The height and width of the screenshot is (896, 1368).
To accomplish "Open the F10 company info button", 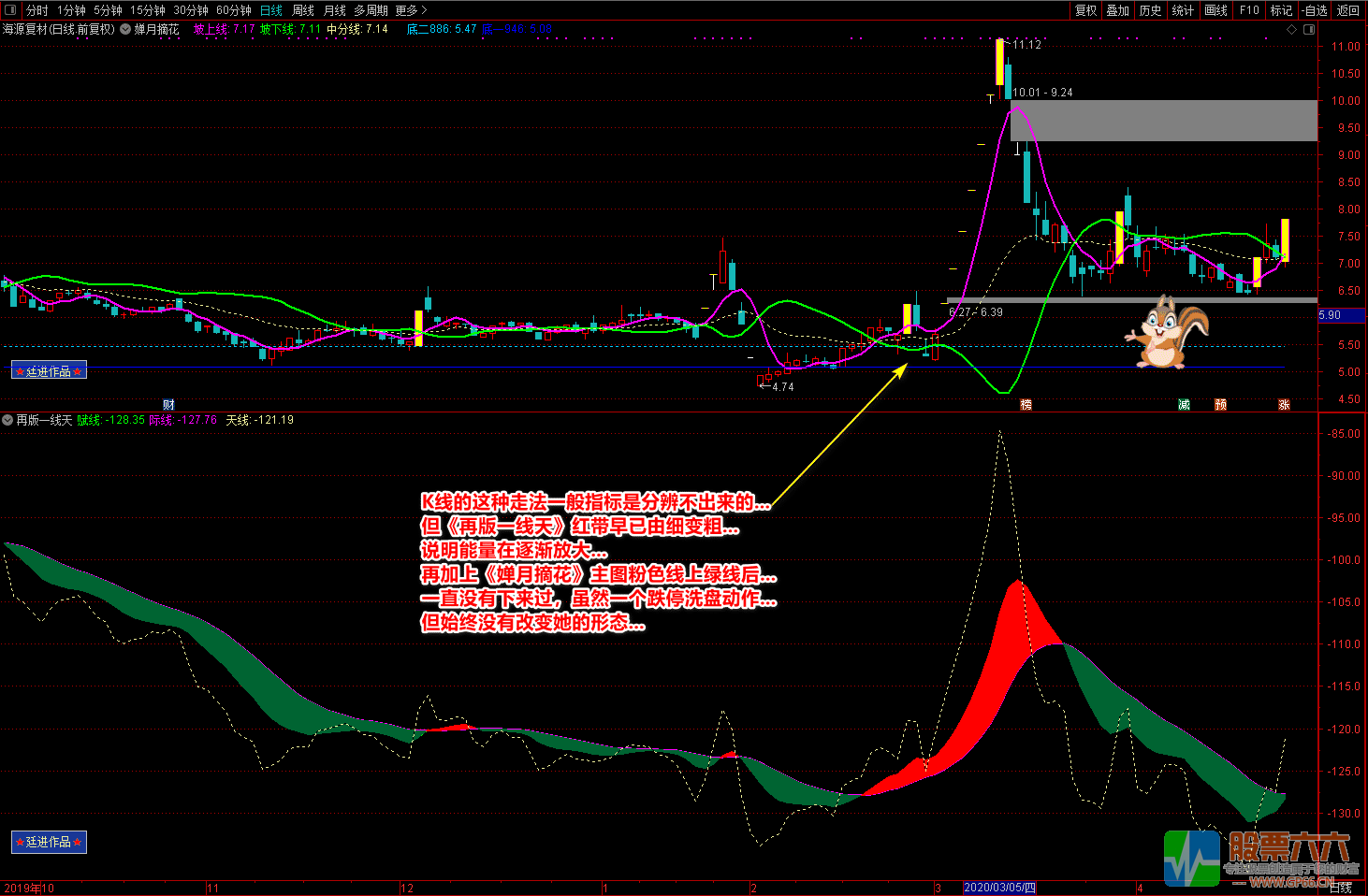I will [x=1249, y=10].
